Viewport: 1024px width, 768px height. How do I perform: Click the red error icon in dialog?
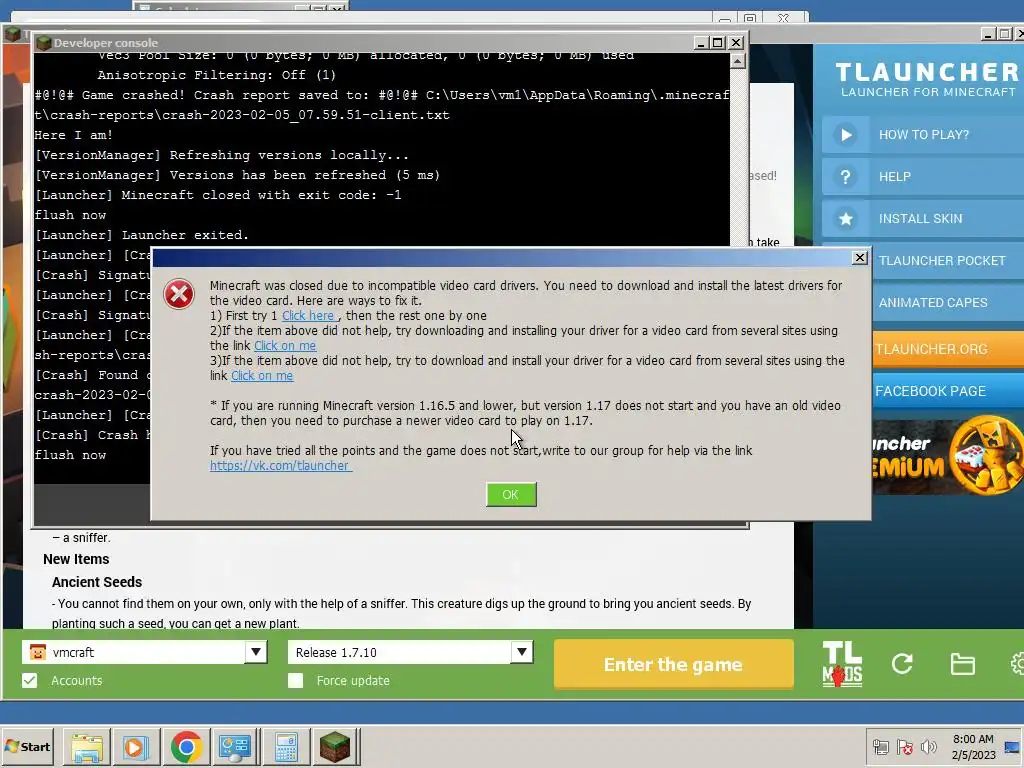point(179,295)
